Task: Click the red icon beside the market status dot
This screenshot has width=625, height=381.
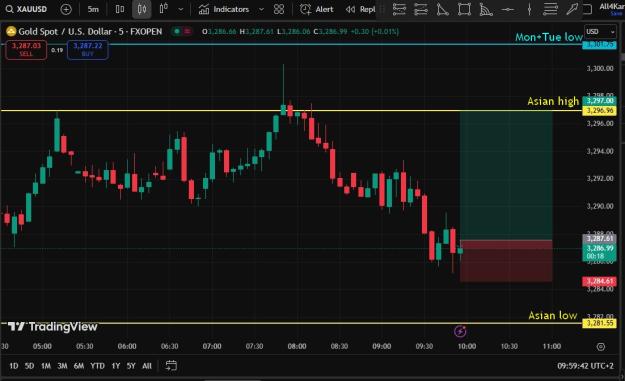Action: (187, 31)
